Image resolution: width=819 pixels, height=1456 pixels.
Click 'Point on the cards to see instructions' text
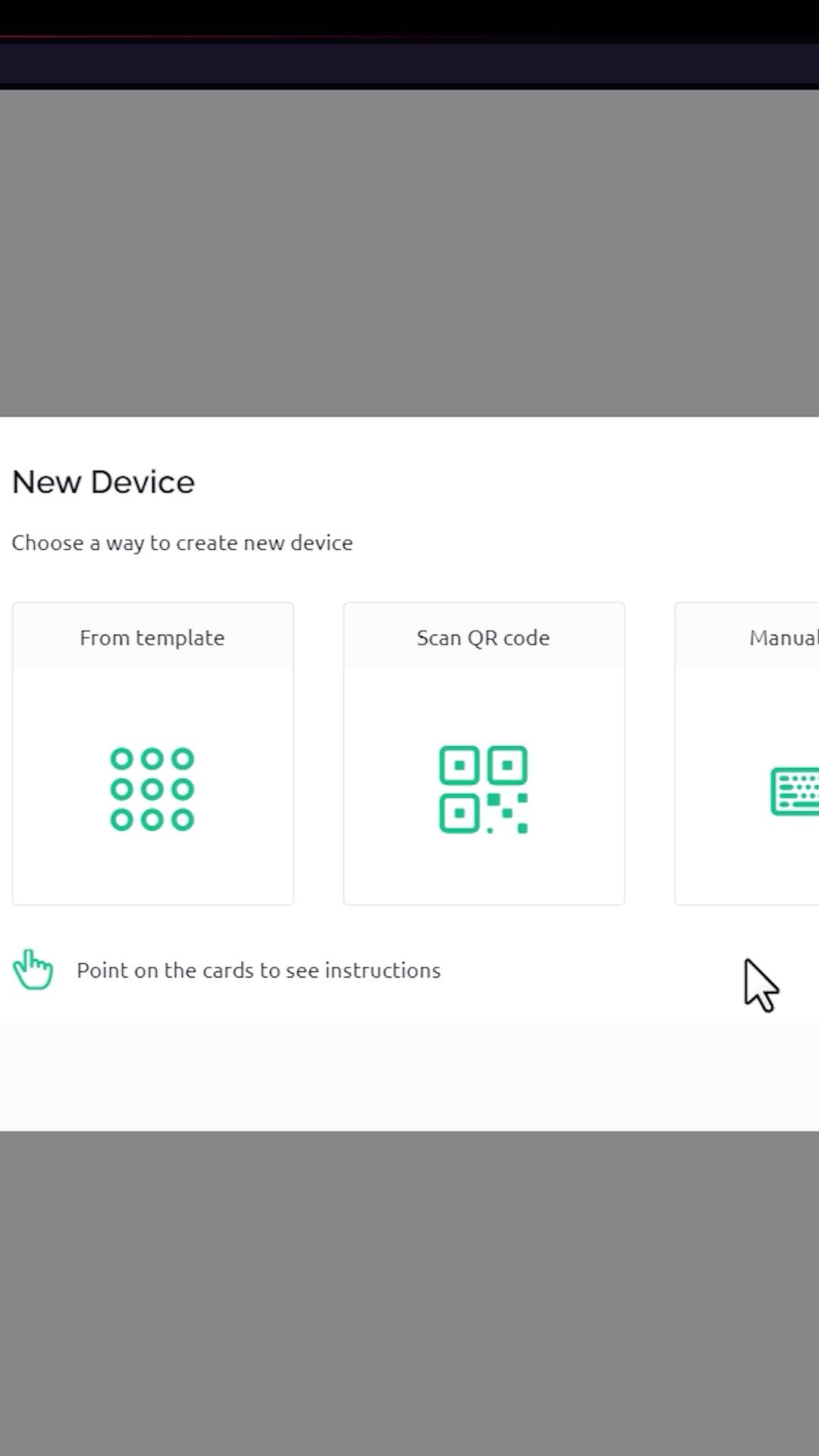pos(259,971)
